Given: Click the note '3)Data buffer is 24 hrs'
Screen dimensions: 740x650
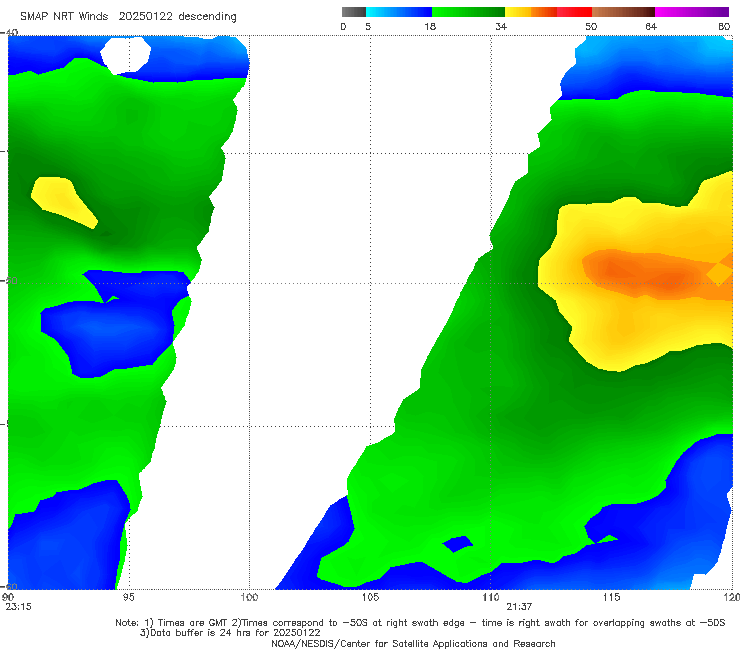Looking at the screenshot, I should click(230, 633).
